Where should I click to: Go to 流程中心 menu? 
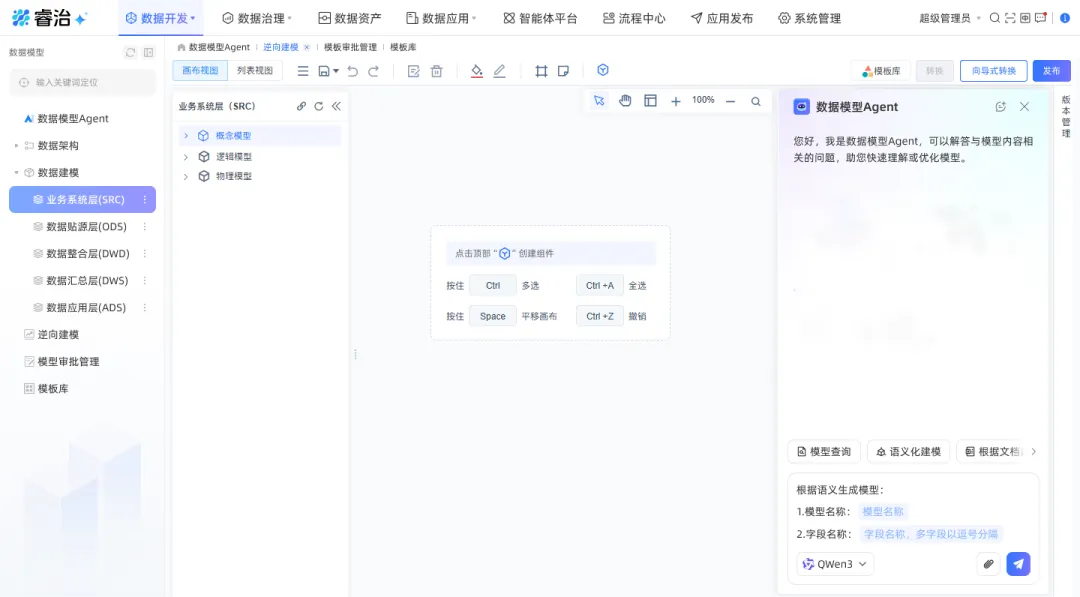click(634, 19)
